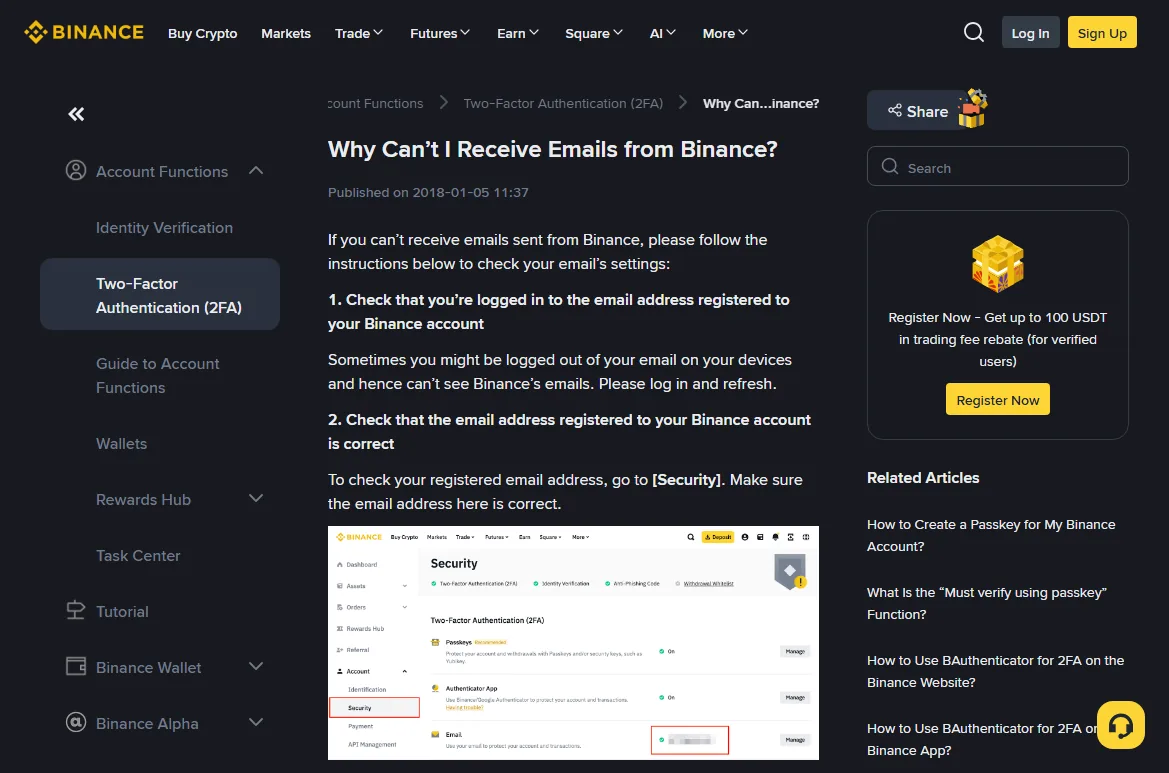Open the AI dropdown menu
The image size is (1169, 773).
(x=662, y=33)
